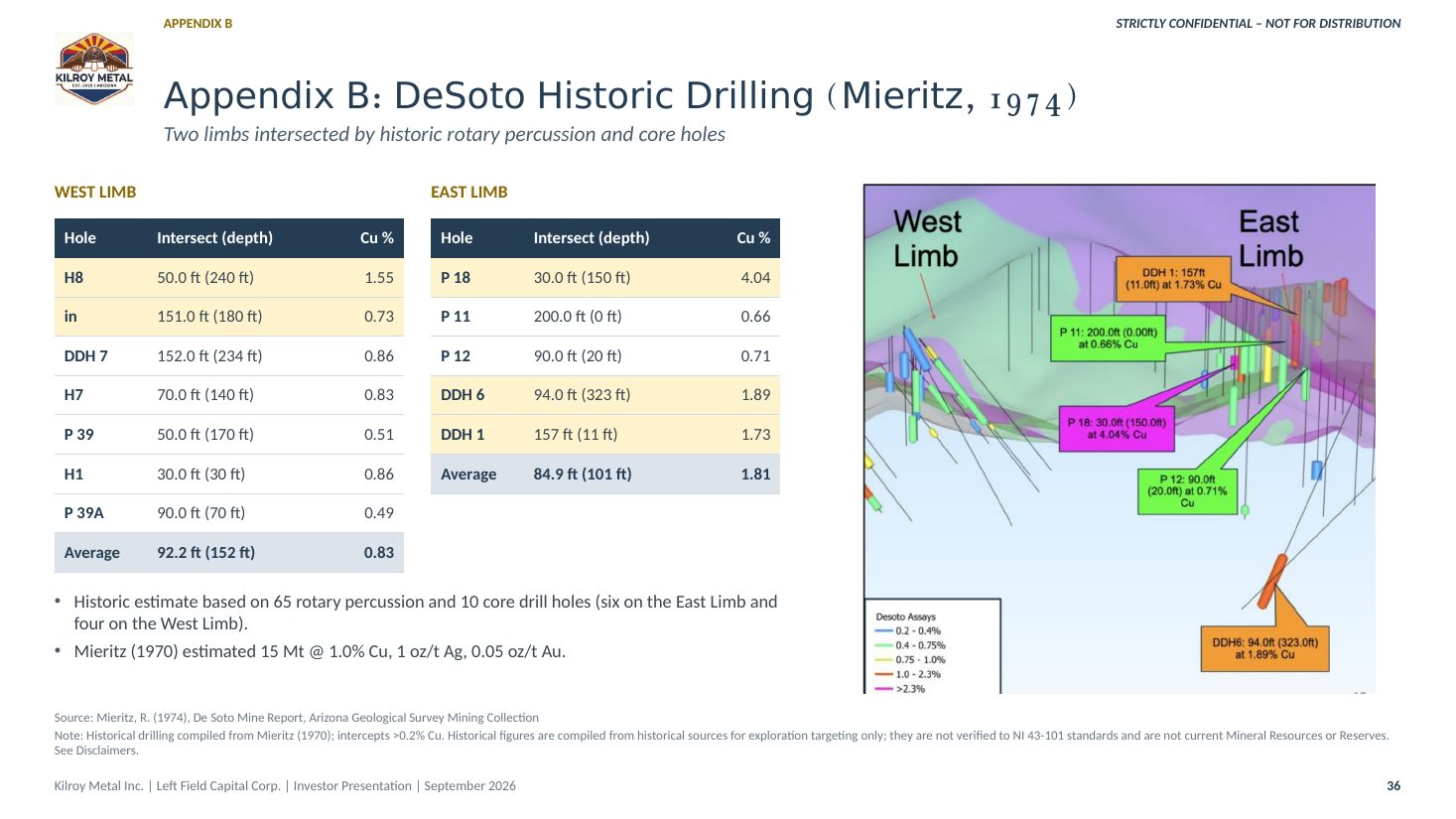Viewport: 1456px width, 819px height.
Task: Select the "Desoto Assays" legend title
Action: point(905,616)
